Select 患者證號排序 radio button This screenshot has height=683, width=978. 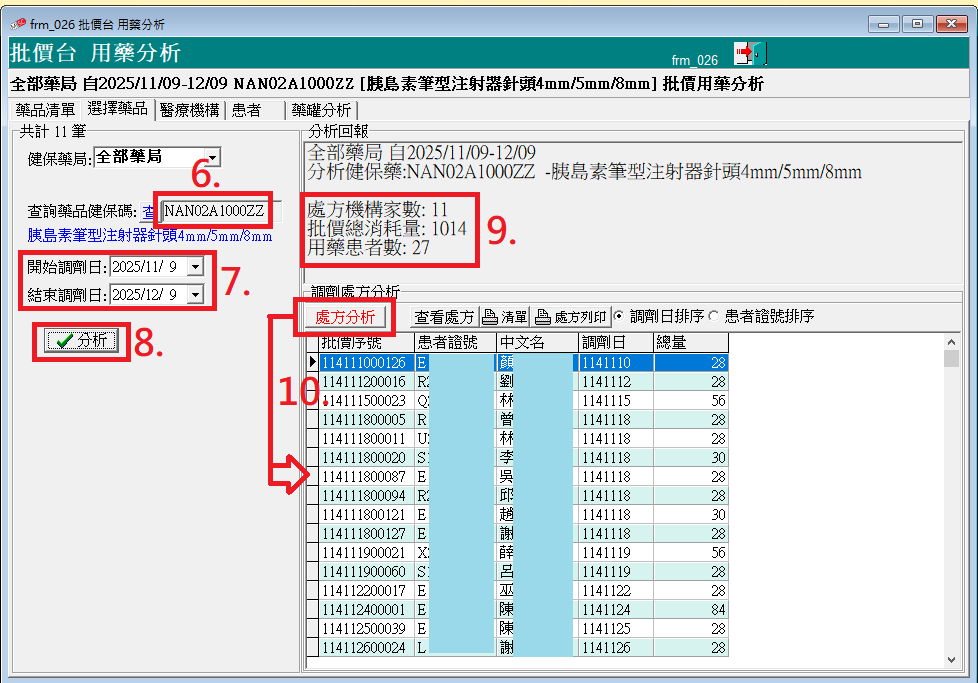(714, 316)
